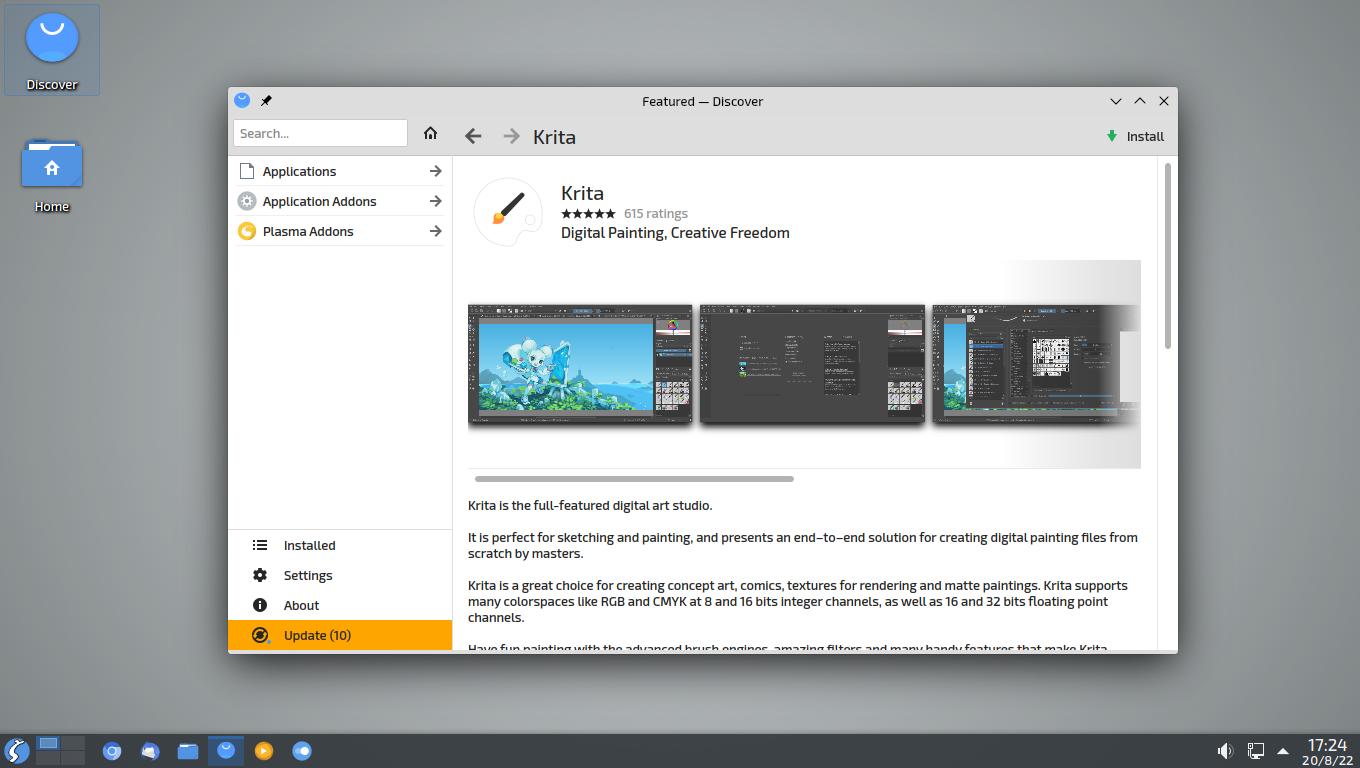The height and width of the screenshot is (768, 1360).
Task: Minimize the Discover window
Action: tap(1116, 101)
